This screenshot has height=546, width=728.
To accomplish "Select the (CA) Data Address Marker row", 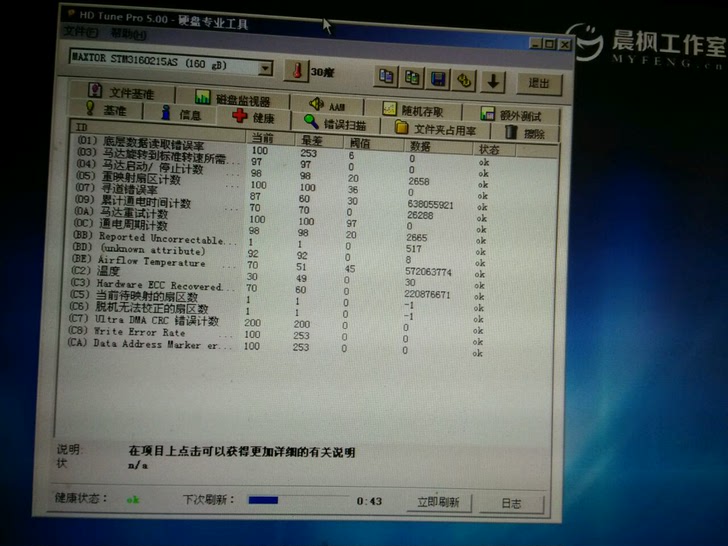I will [x=274, y=347].
